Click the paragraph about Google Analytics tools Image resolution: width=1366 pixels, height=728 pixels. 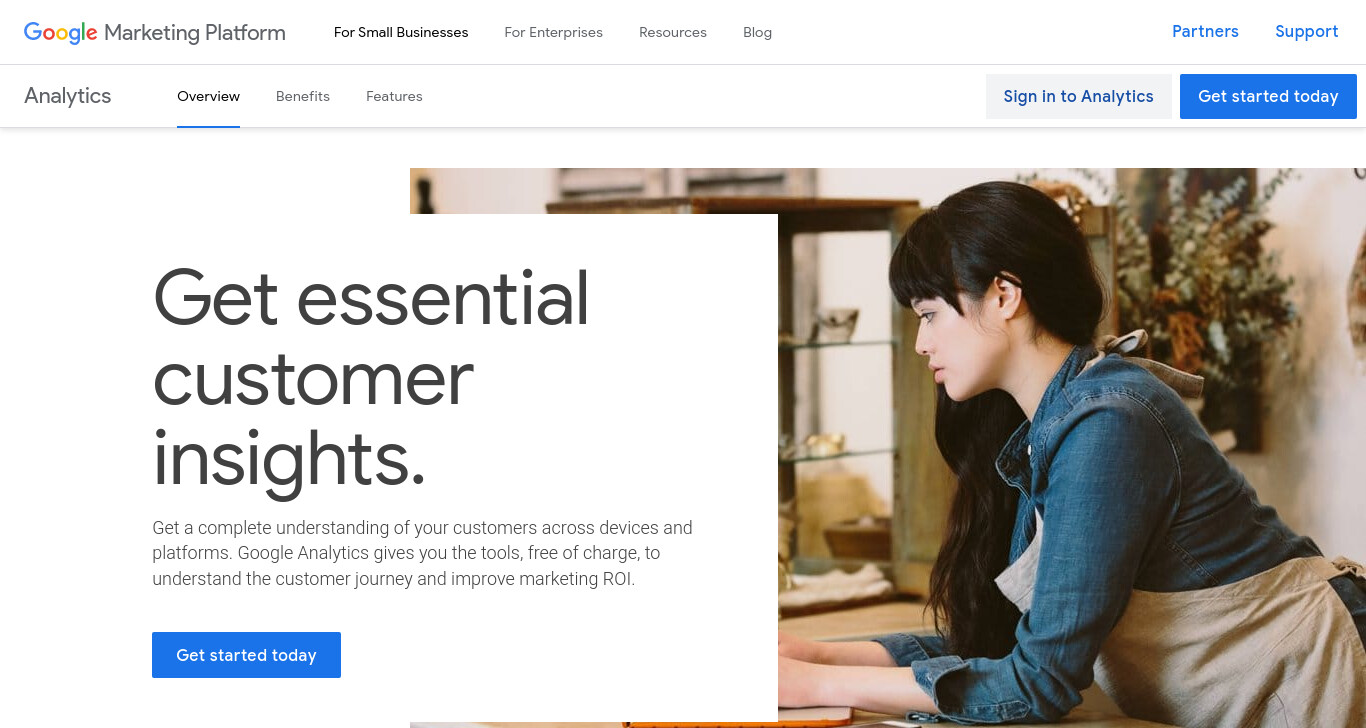coord(422,553)
